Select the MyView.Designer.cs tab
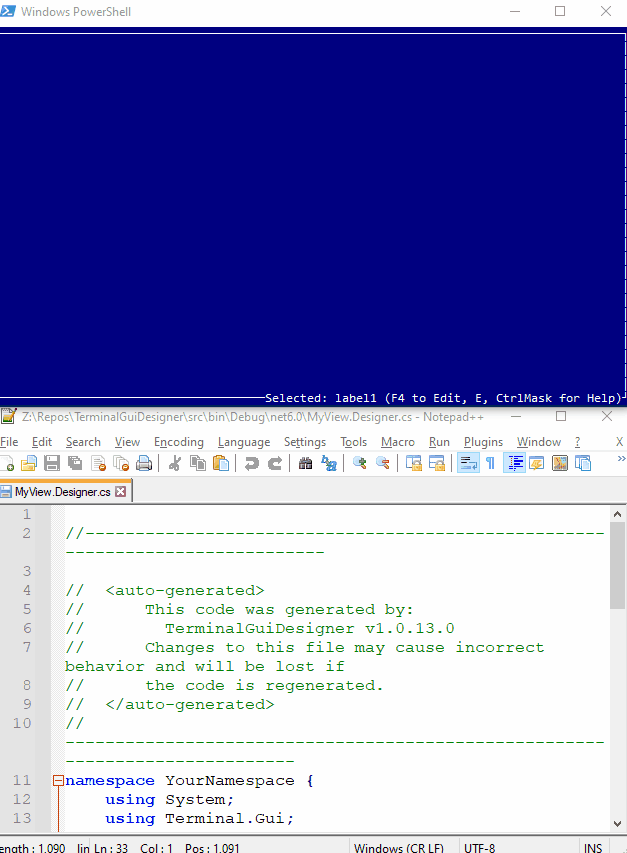The width and height of the screenshot is (627, 853). pos(62,492)
